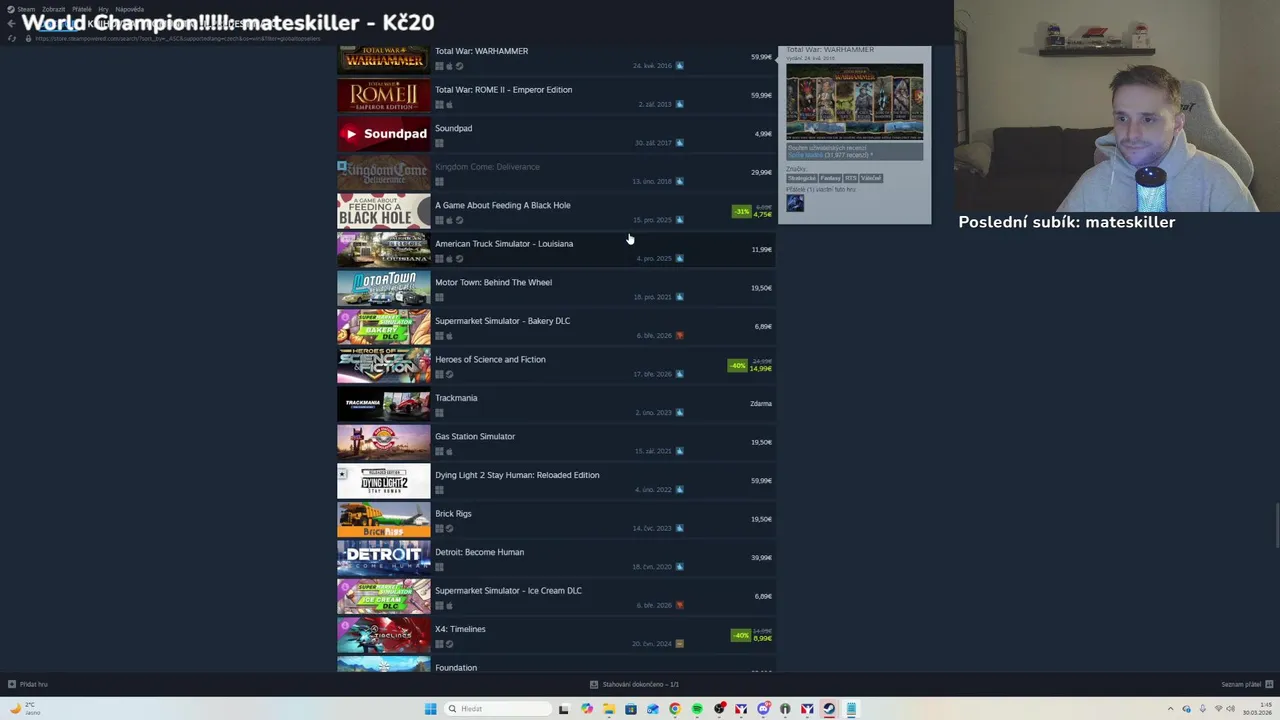Image resolution: width=1280 pixels, height=720 pixels.
Task: Open the Hry menu
Action: [x=103, y=9]
